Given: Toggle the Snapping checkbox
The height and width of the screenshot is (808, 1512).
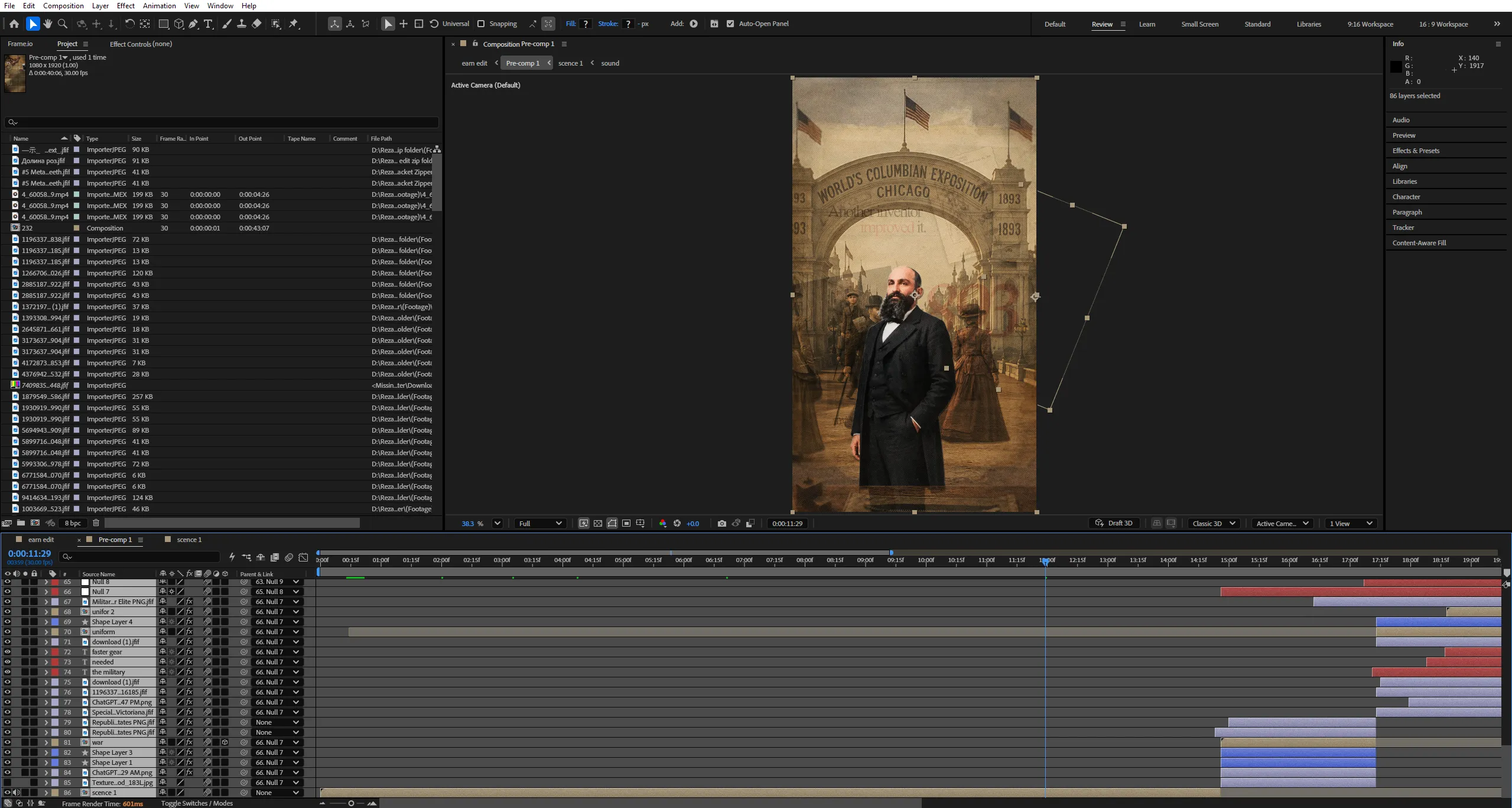Looking at the screenshot, I should 481,24.
